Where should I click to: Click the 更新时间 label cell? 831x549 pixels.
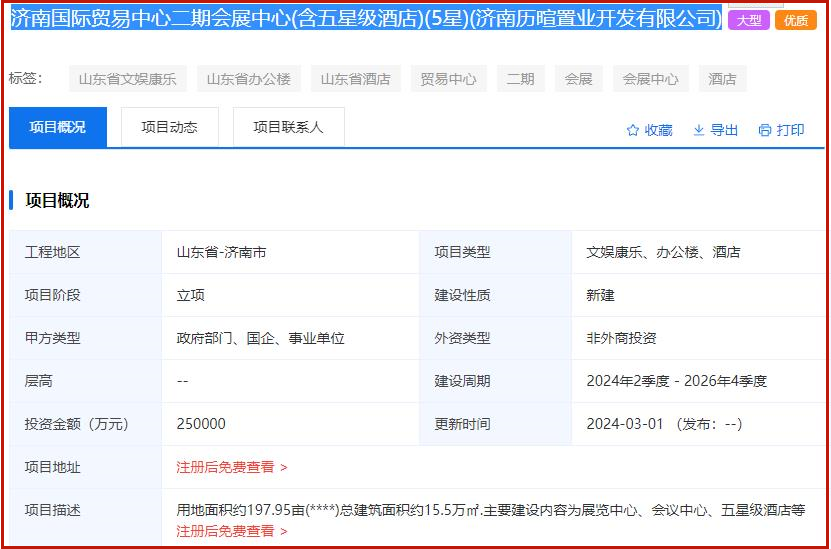click(x=496, y=424)
